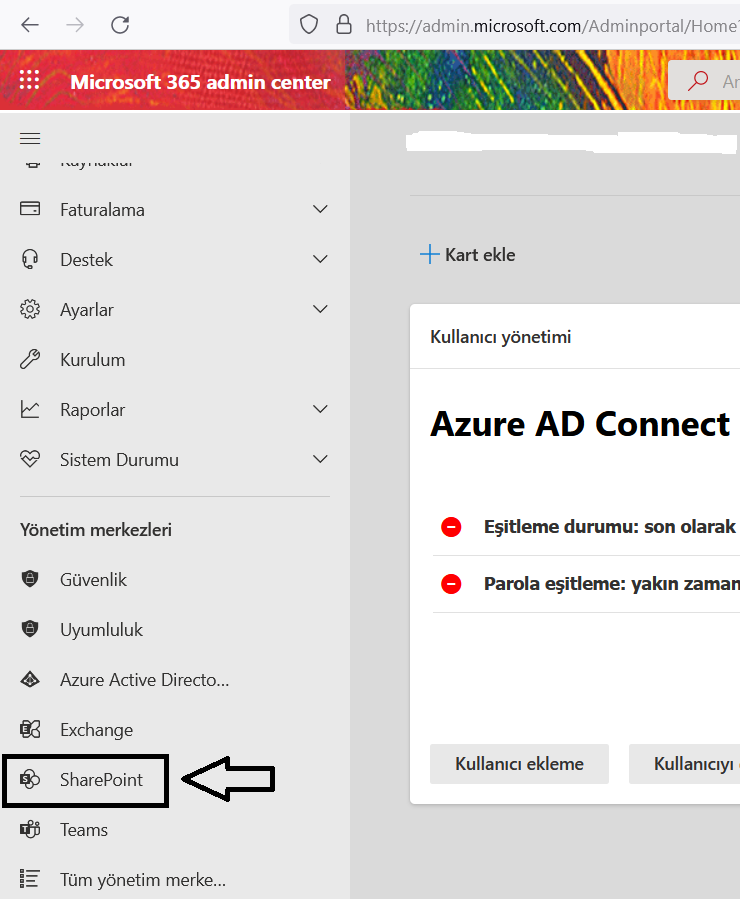Click the Yönetim merkezleri heading
This screenshot has width=740, height=899.
point(96,530)
